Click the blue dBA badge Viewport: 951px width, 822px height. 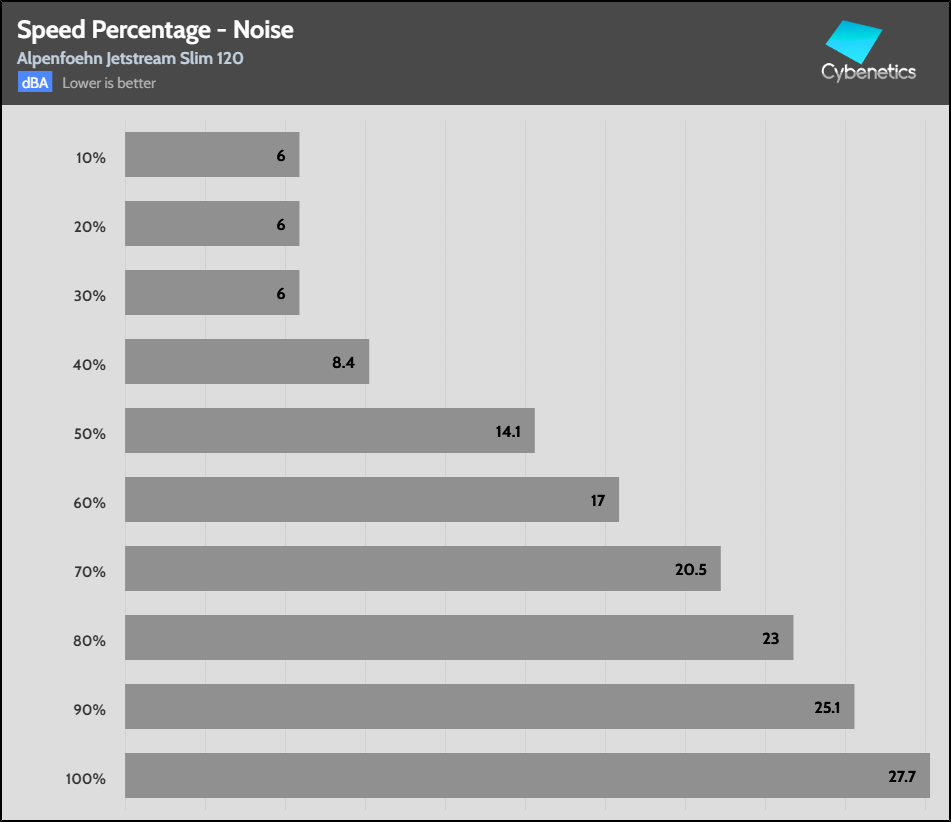point(34,83)
